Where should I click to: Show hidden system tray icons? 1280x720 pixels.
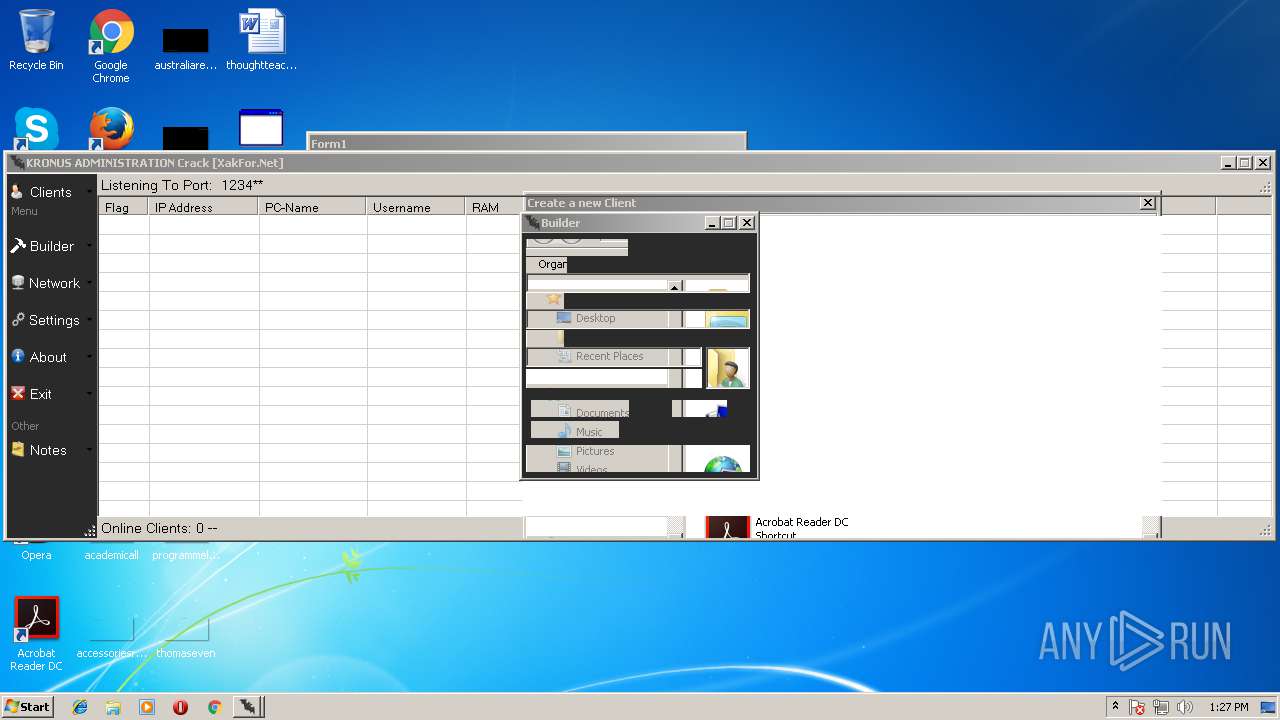click(x=1115, y=707)
